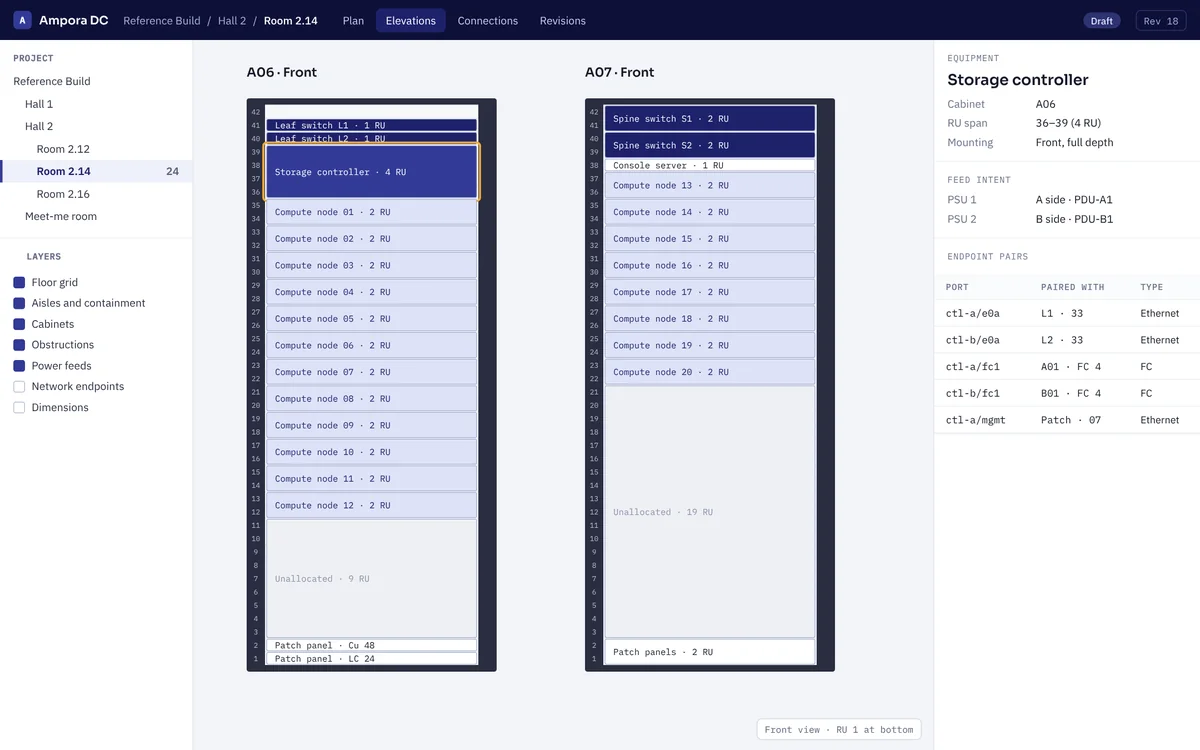Turn off the Power feeds layer

click(19, 366)
